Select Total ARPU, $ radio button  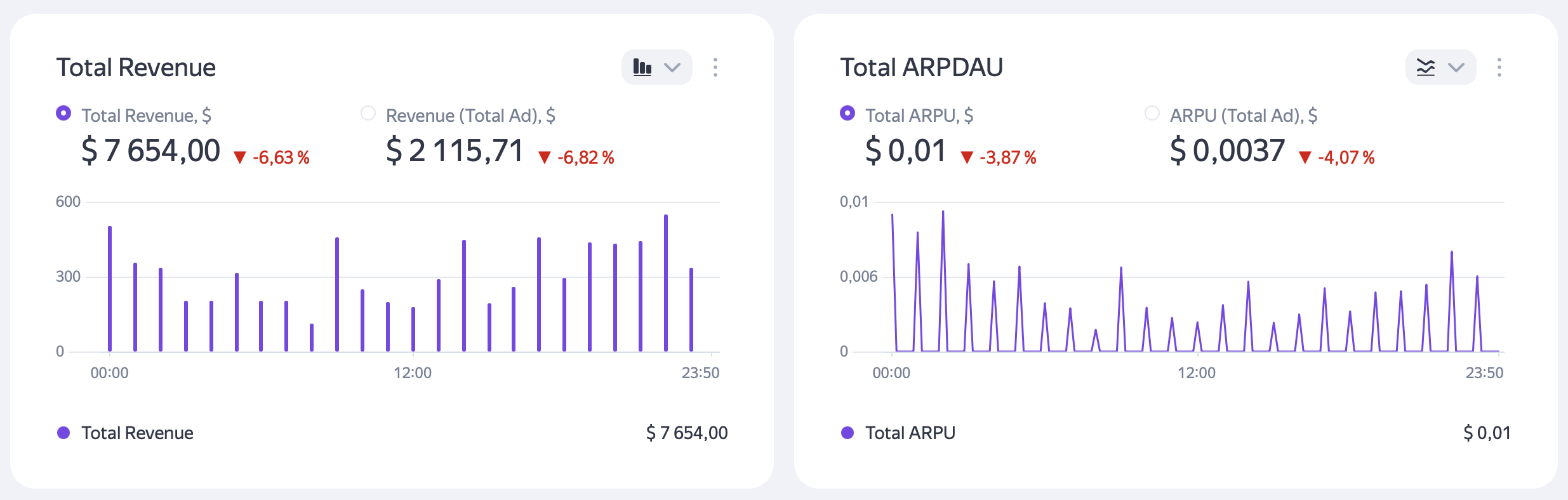[x=847, y=113]
